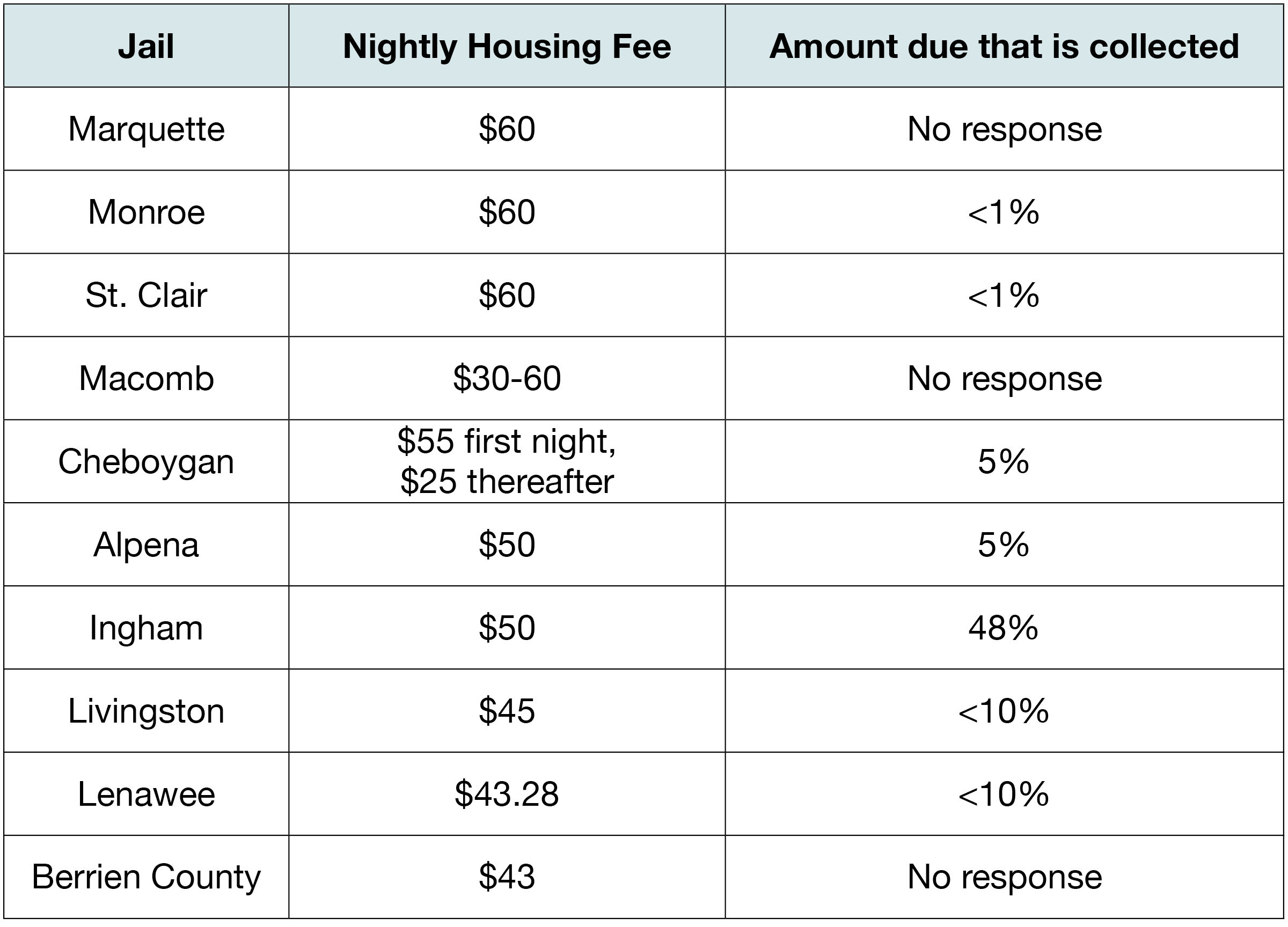The width and height of the screenshot is (1288, 927).
Task: Click Marquette's No response cell
Action: [1004, 129]
